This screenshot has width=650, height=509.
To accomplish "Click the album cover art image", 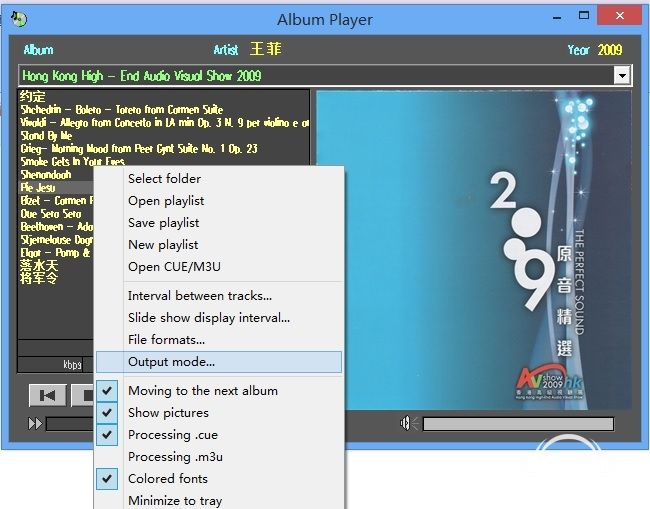I will (474, 250).
